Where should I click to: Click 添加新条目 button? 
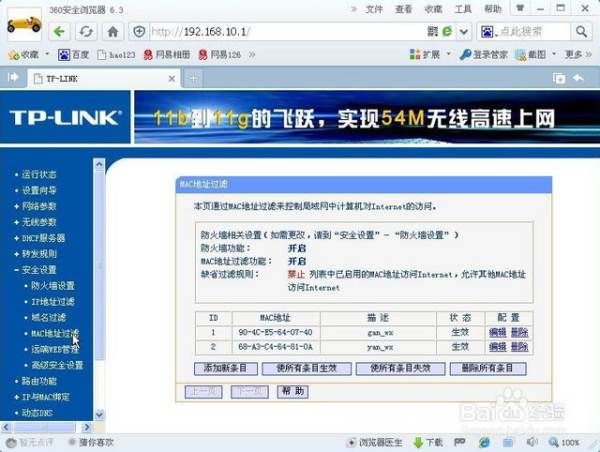click(x=226, y=369)
